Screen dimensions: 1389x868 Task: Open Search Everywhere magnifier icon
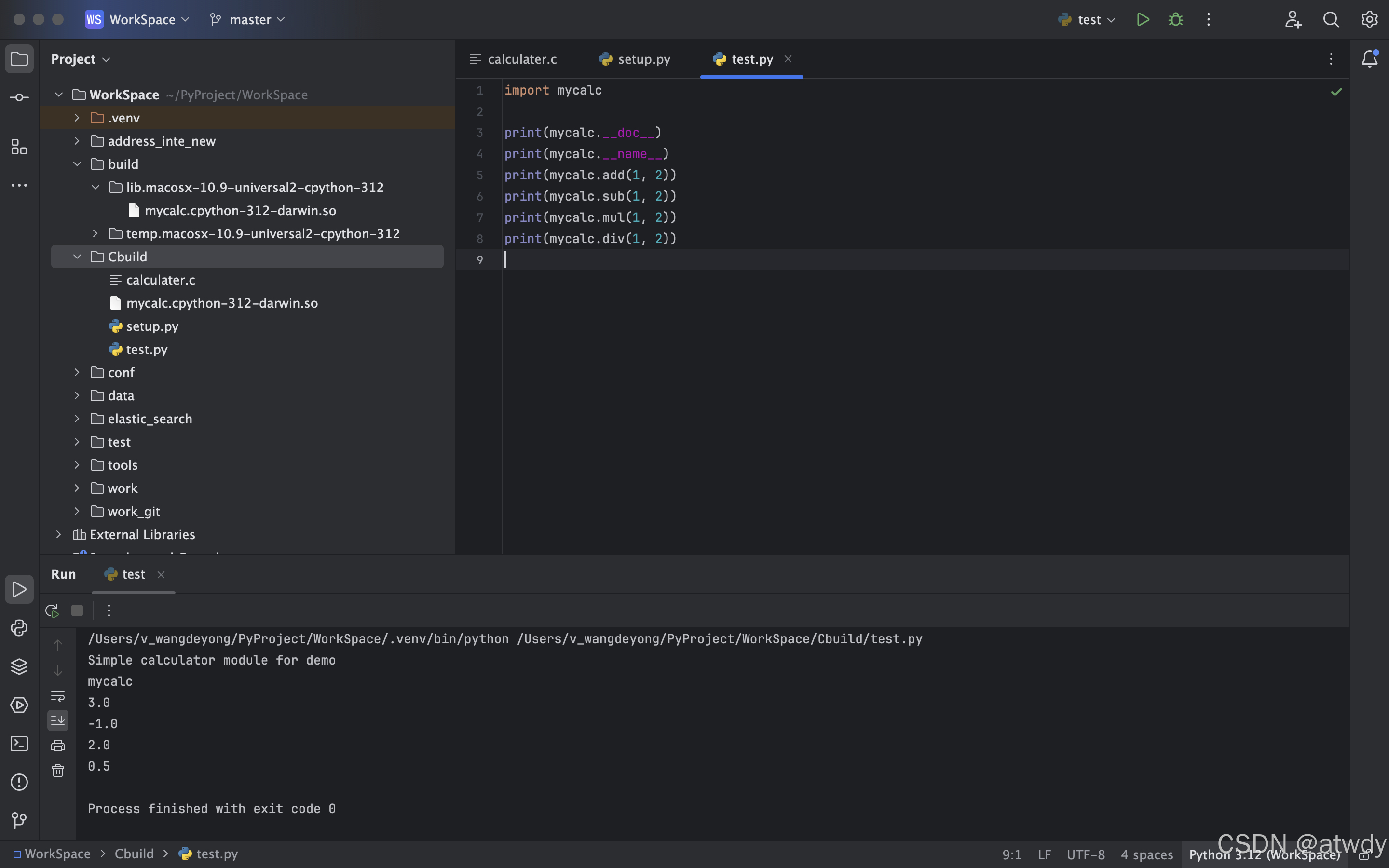[1331, 19]
